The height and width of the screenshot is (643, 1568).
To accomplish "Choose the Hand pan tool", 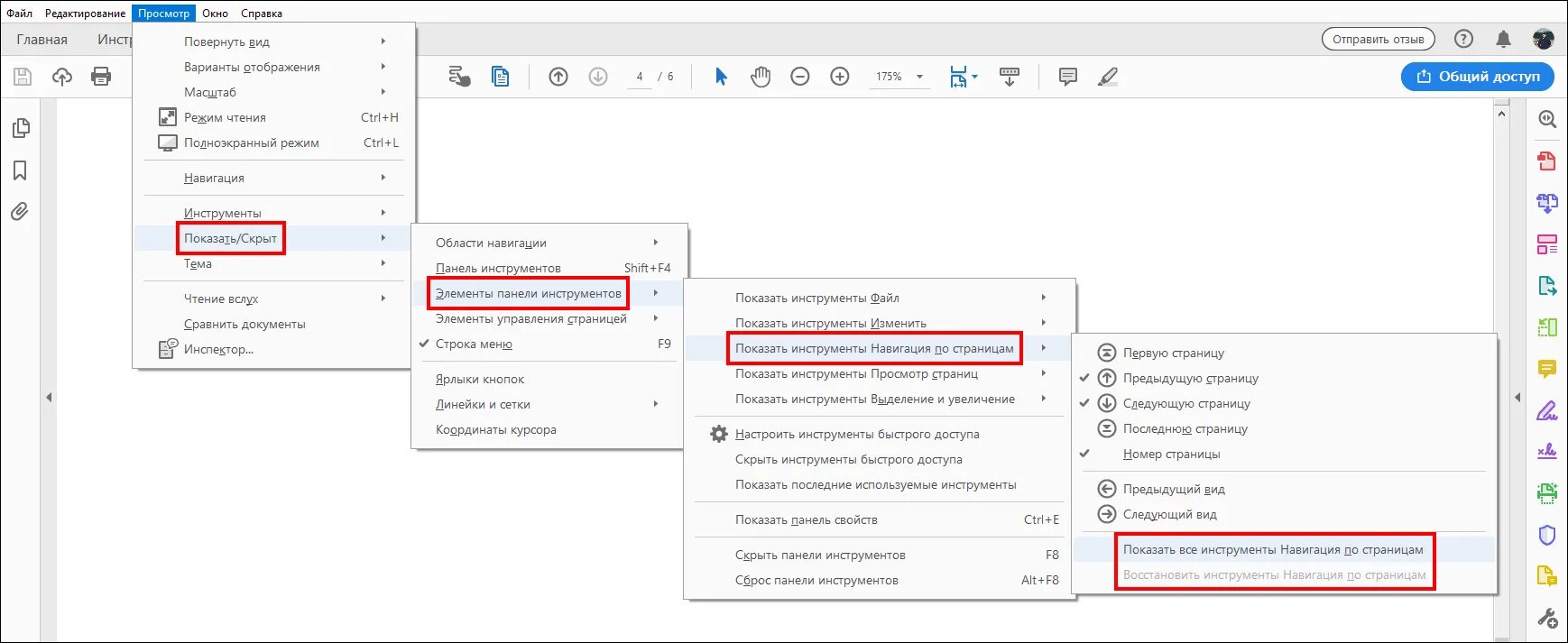I will (x=761, y=77).
